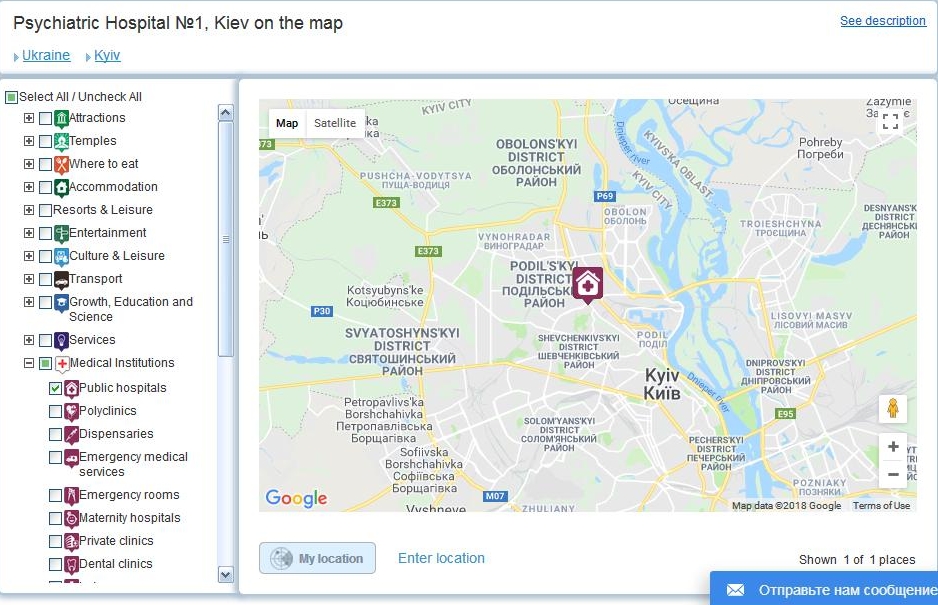This screenshot has width=938, height=605.
Task: Click the hospital marker on the map
Action: (586, 285)
